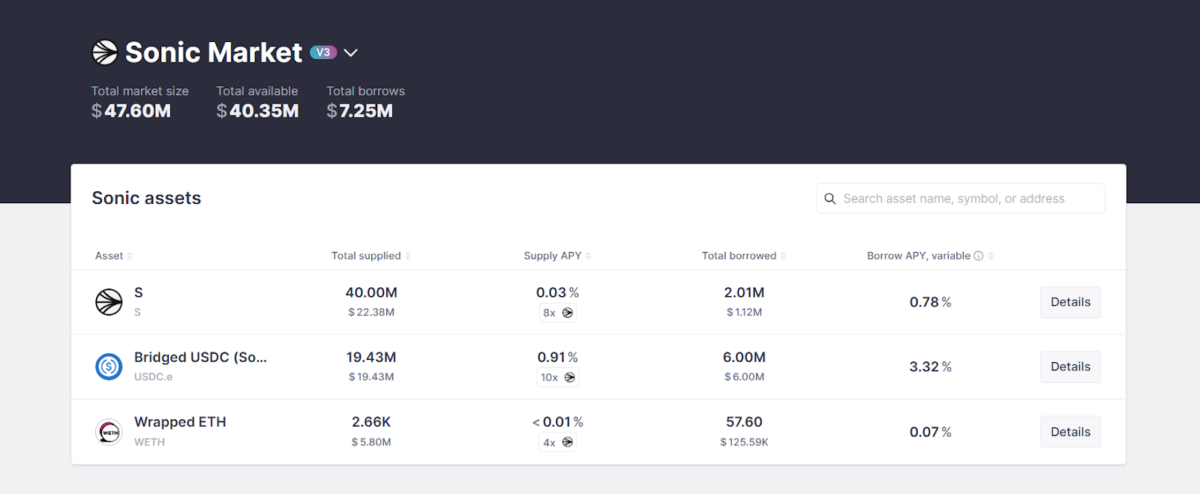
Task: Click the S token icon
Action: pyautogui.click(x=109, y=302)
